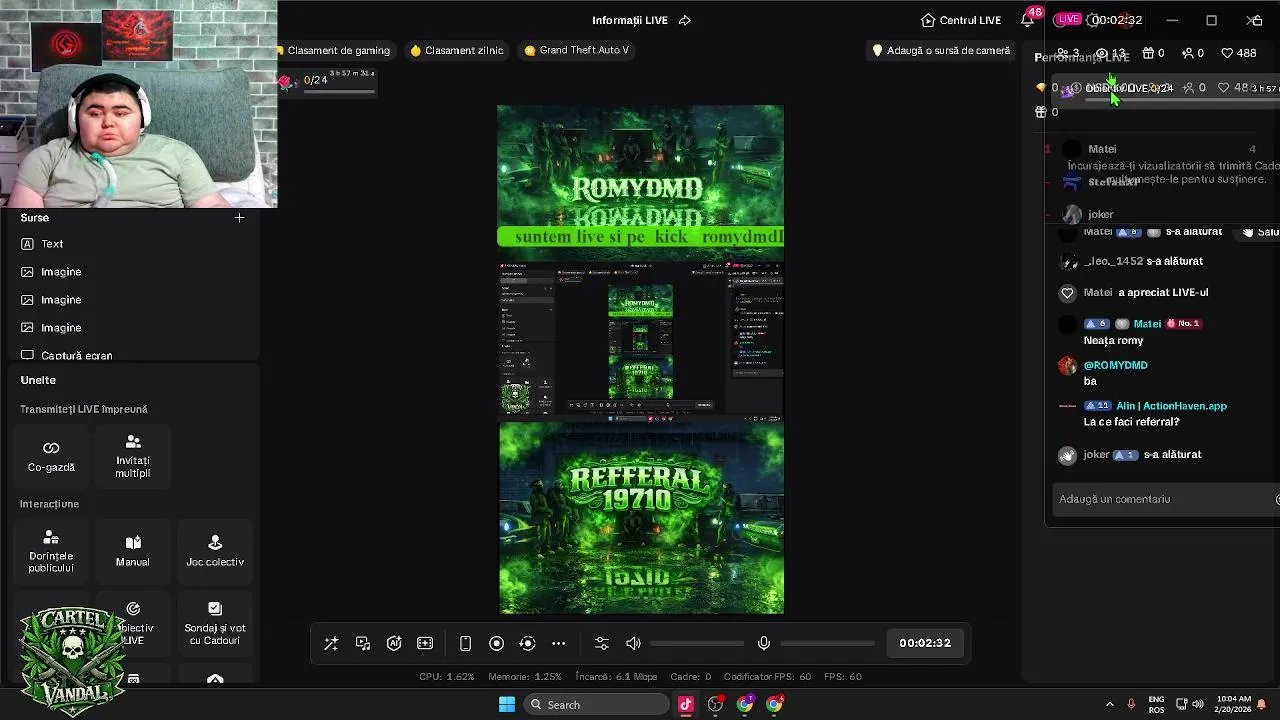Screen dimensions: 1280x720
Task: Adjust the microphone volume slider
Action: (827, 644)
